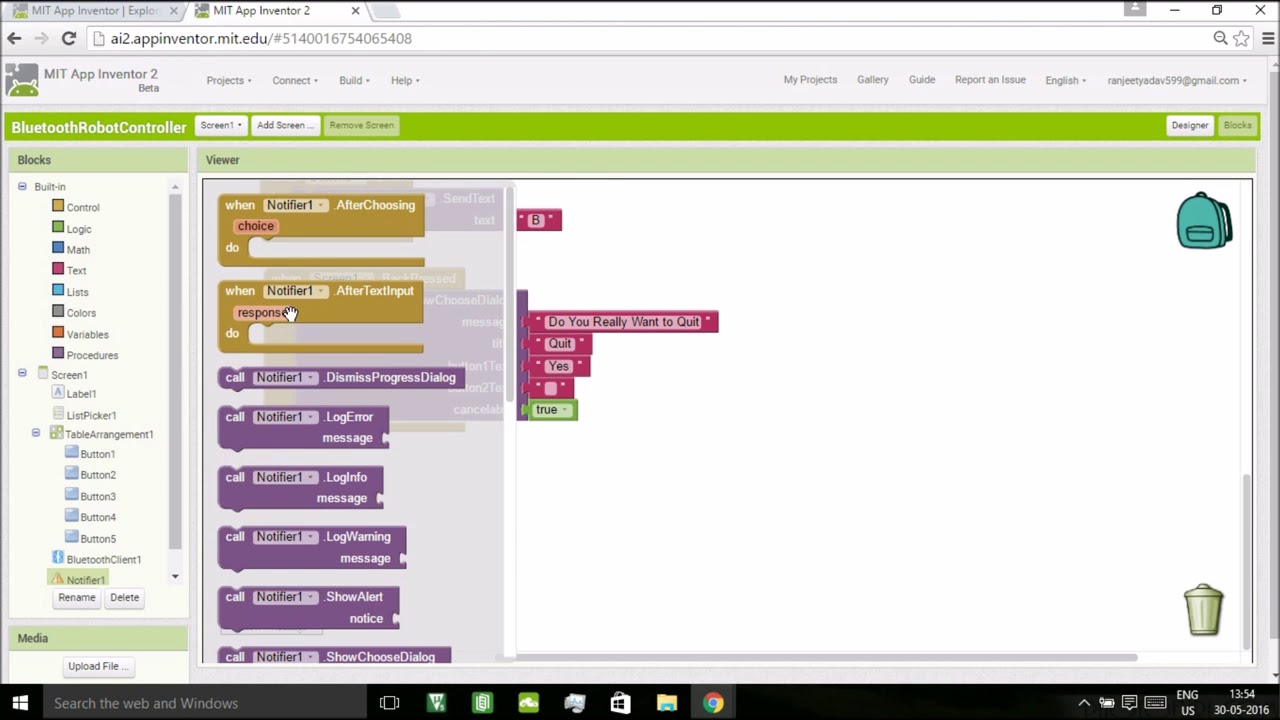Viewport: 1280px width, 720px height.
Task: Open the Projects menu
Action: [229, 80]
